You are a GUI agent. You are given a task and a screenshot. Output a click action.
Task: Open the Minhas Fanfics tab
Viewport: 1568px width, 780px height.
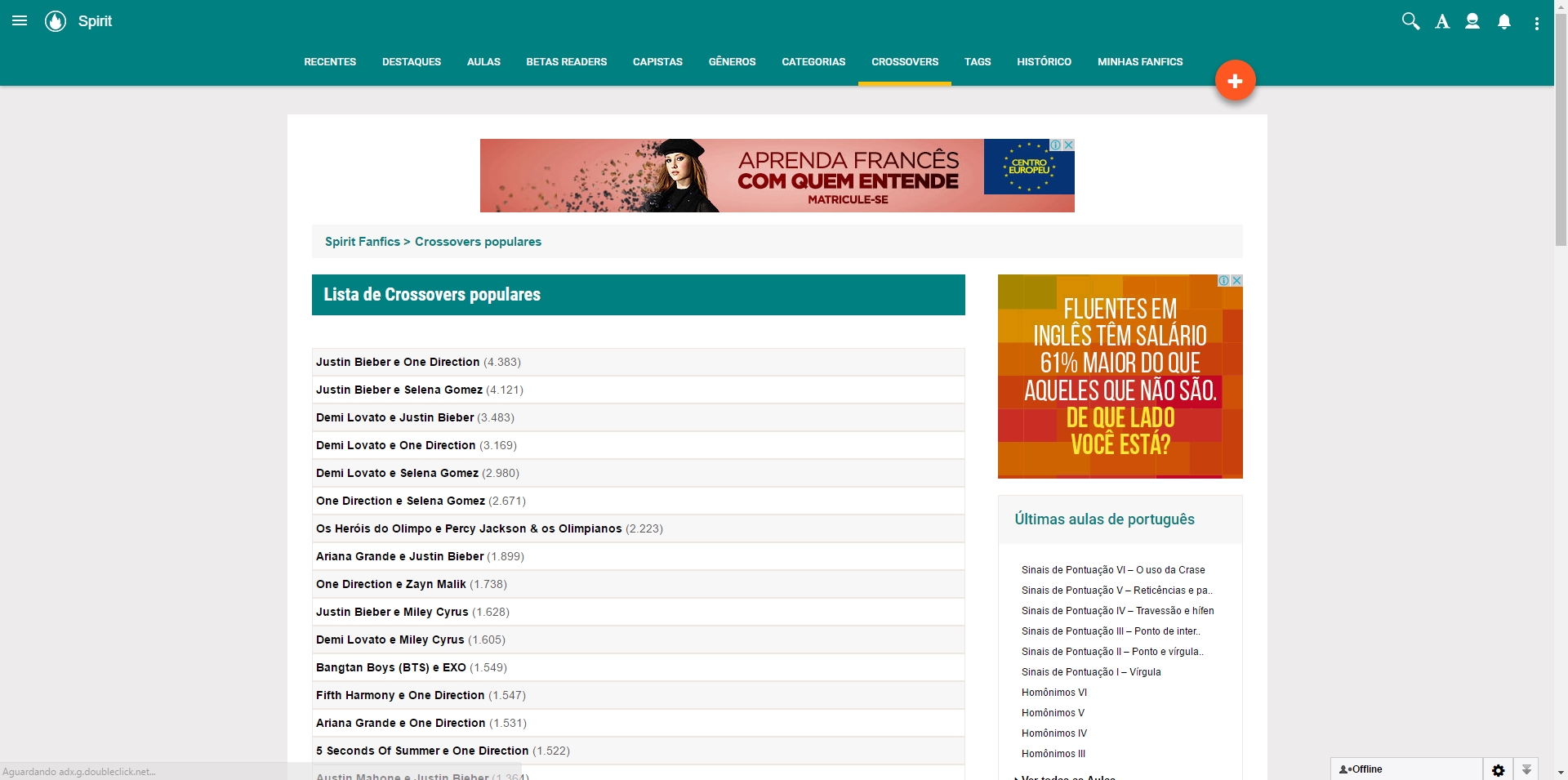click(x=1140, y=62)
